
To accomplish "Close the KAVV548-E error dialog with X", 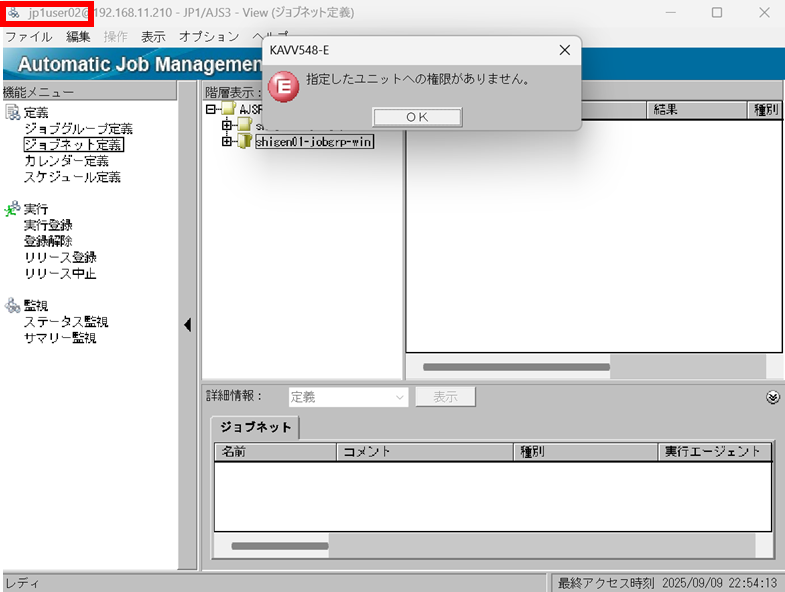I will tap(564, 50).
